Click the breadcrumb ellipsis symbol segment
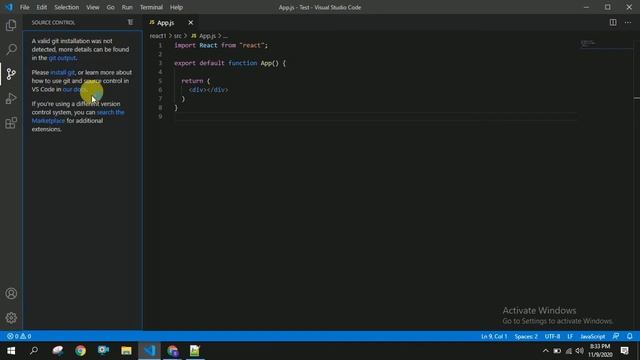 pyautogui.click(x=225, y=36)
